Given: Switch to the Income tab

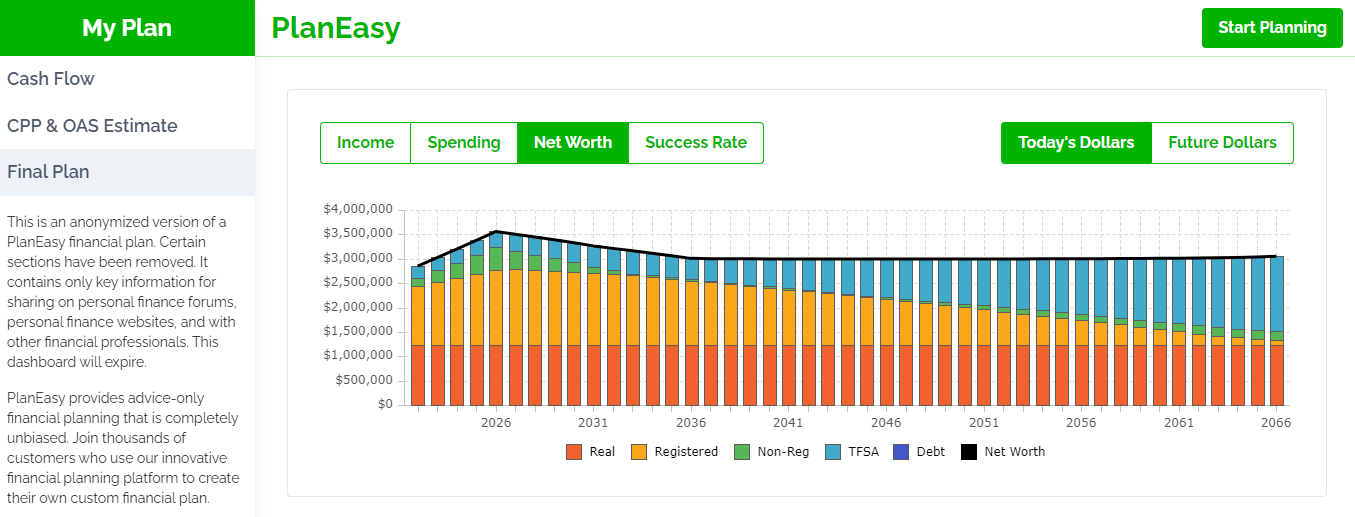Looking at the screenshot, I should (365, 143).
